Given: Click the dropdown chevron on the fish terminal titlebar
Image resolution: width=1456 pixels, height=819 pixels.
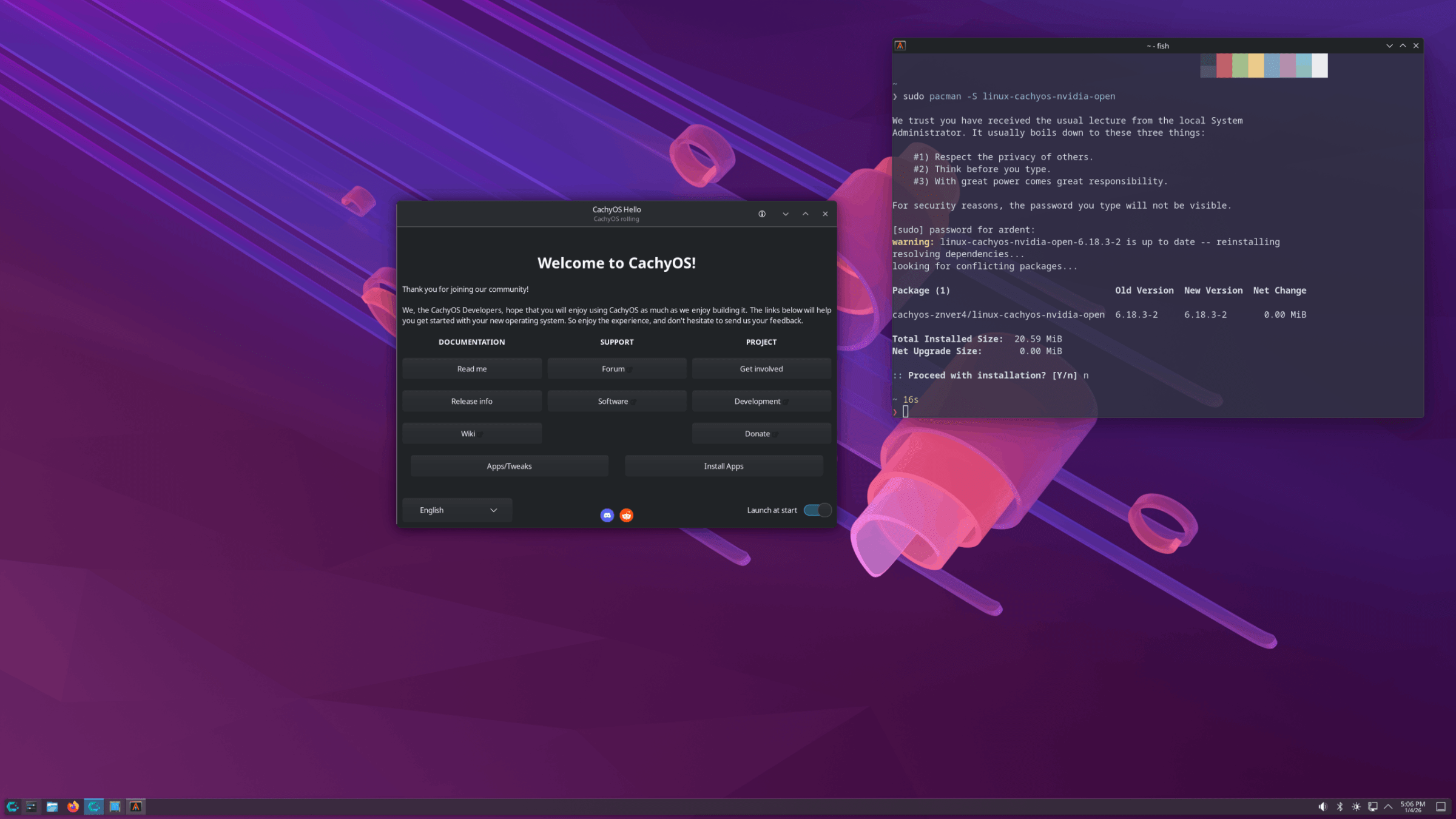Looking at the screenshot, I should tap(1389, 45).
